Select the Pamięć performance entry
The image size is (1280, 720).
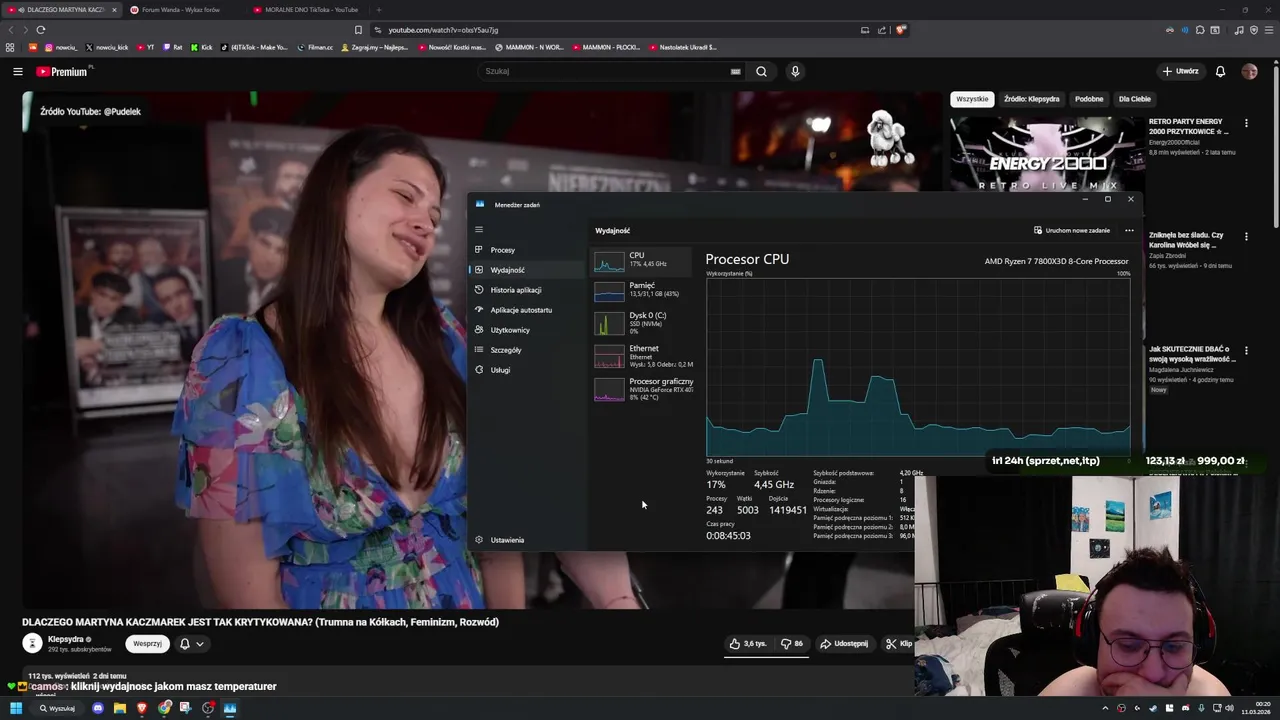(x=641, y=290)
